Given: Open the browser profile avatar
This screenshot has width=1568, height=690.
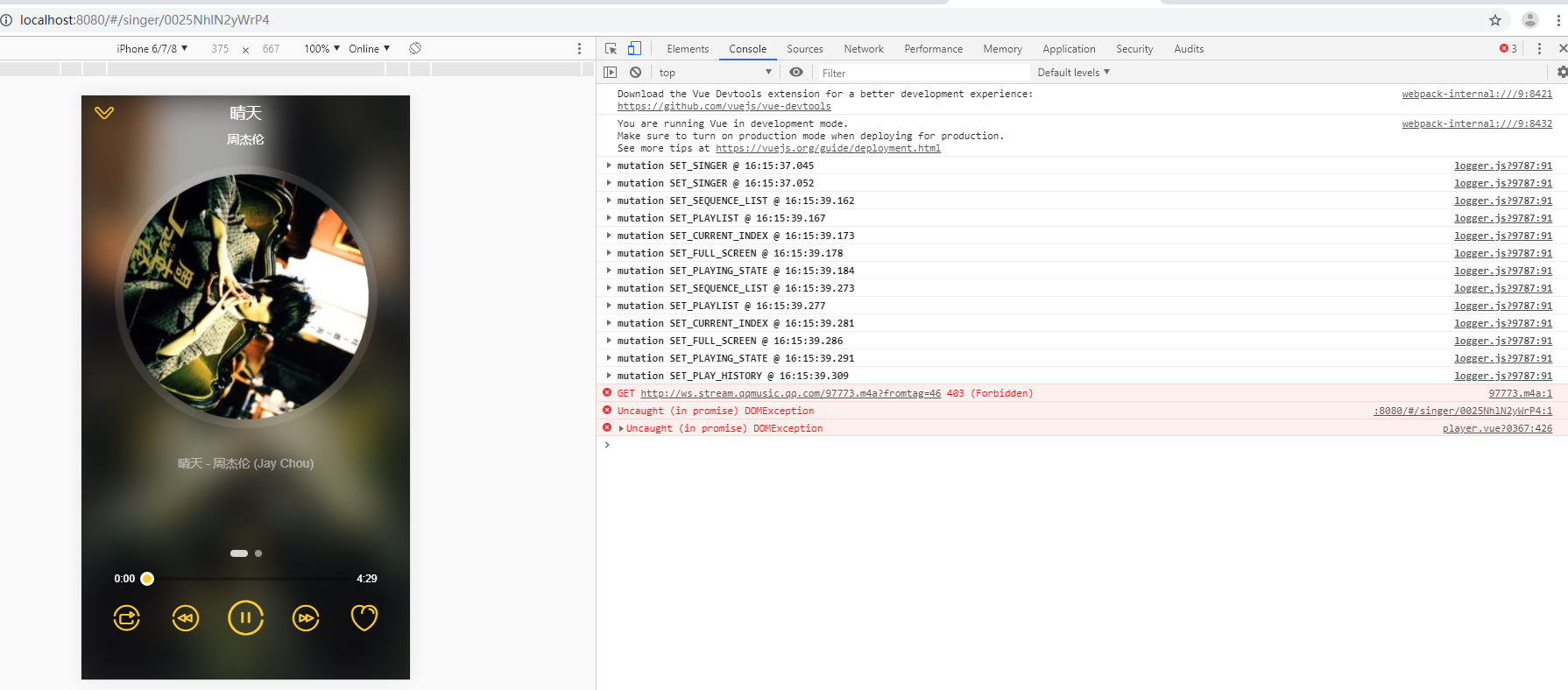Looking at the screenshot, I should click(x=1530, y=20).
